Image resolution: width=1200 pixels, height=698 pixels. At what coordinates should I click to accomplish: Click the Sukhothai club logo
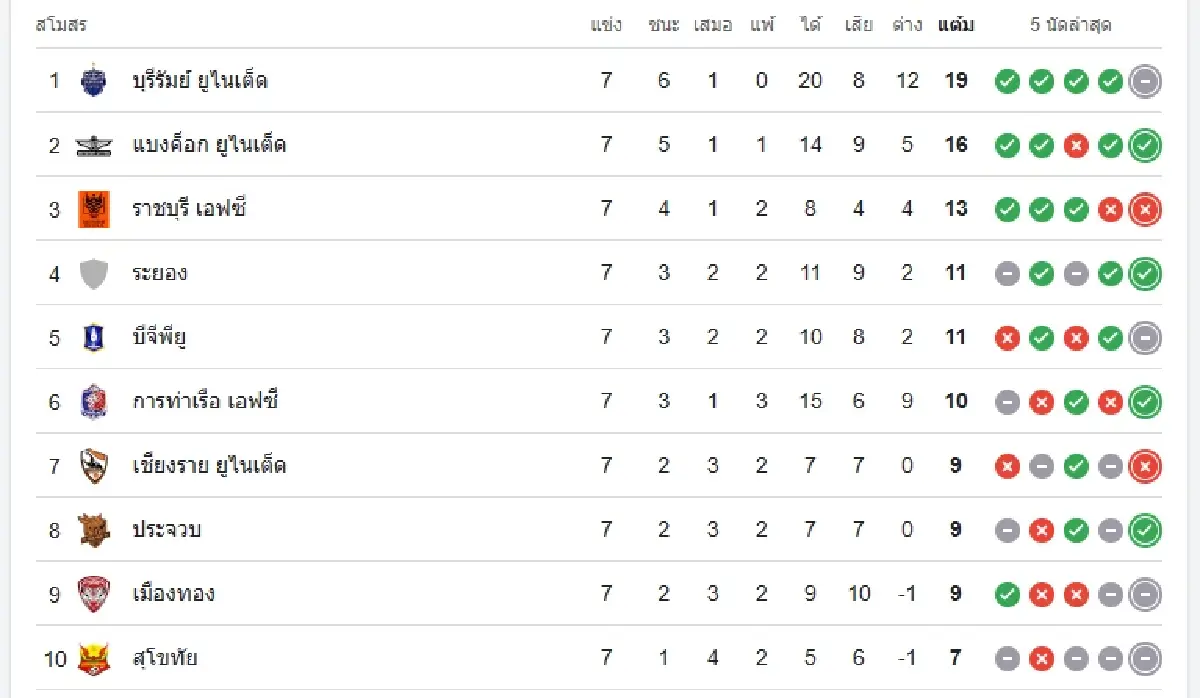point(93,658)
